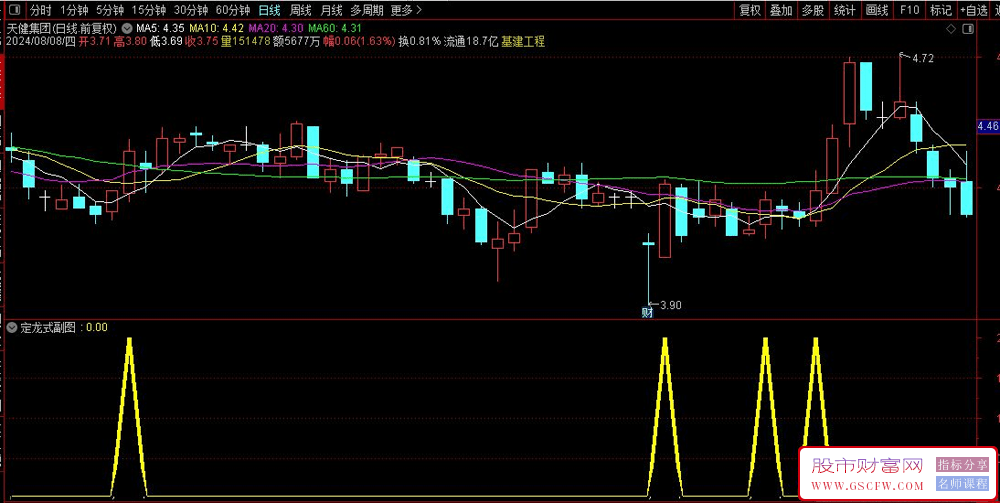Open F10 company information
The height and width of the screenshot is (503, 1000).
coord(909,10)
